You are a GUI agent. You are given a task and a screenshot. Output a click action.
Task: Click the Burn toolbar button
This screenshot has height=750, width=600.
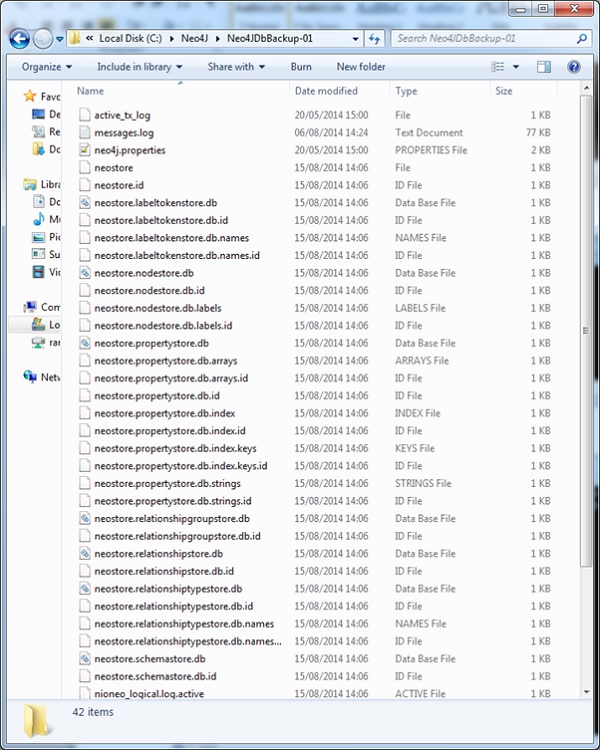point(301,67)
